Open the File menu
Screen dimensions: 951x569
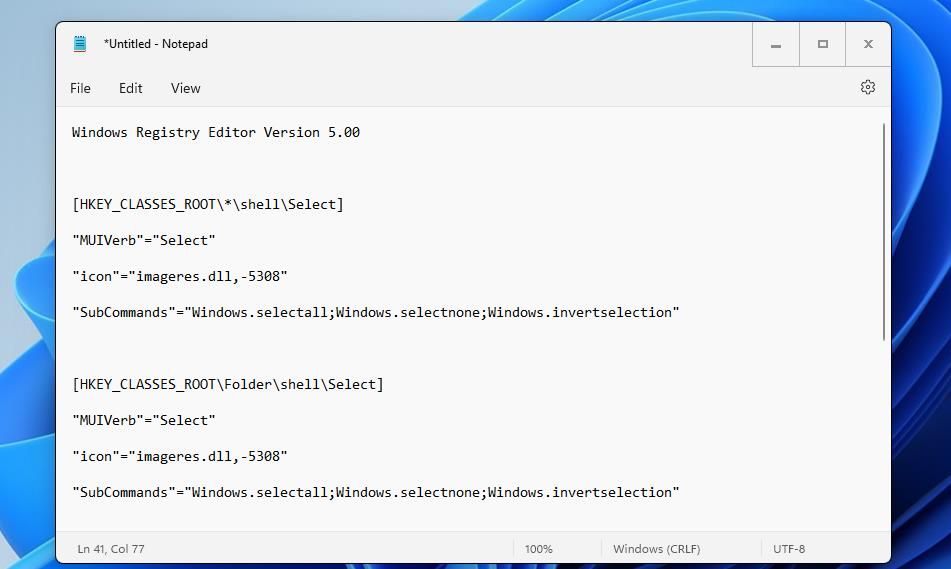[80, 89]
